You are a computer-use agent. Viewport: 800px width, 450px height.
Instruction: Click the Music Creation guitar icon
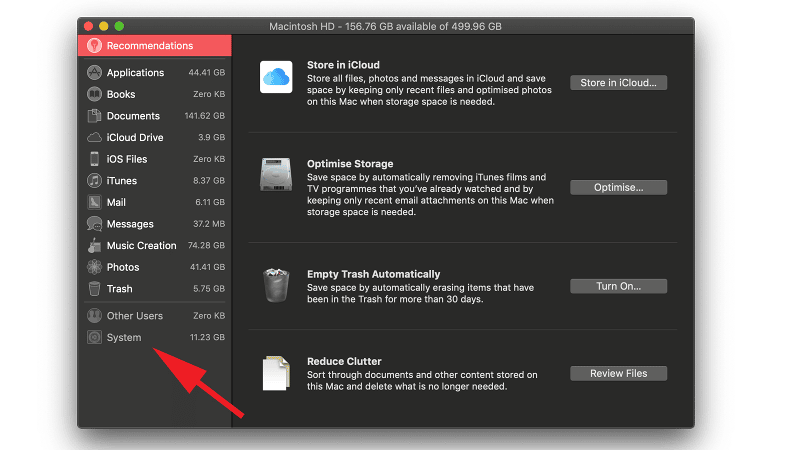[94, 245]
